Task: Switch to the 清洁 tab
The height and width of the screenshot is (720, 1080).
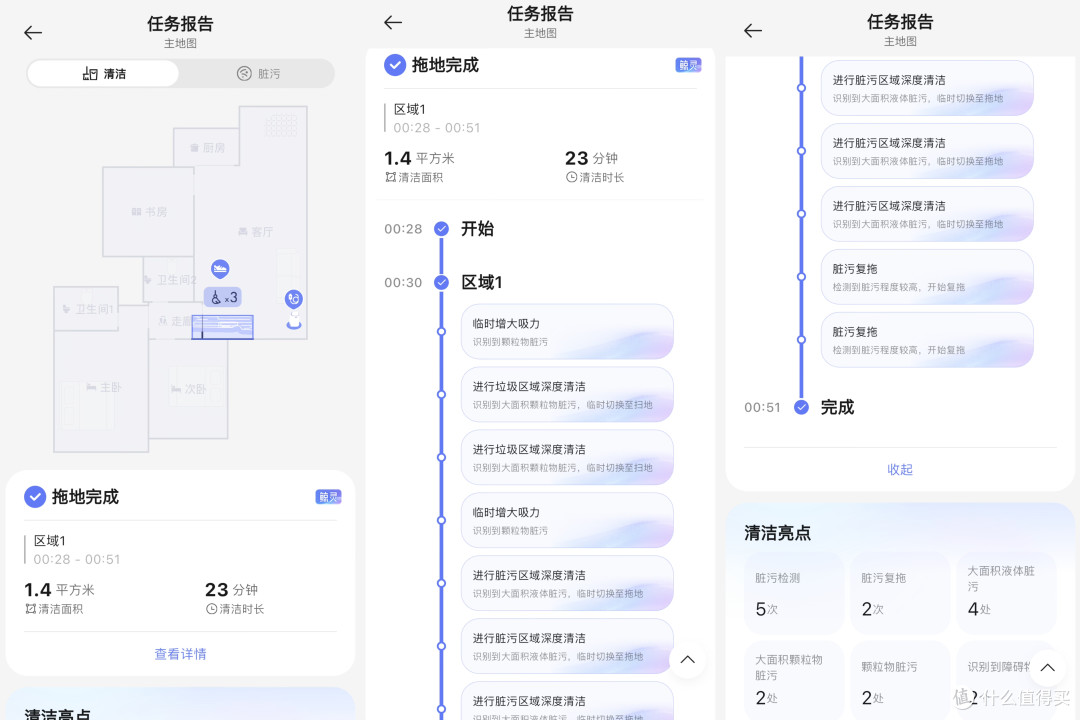Action: [x=103, y=74]
